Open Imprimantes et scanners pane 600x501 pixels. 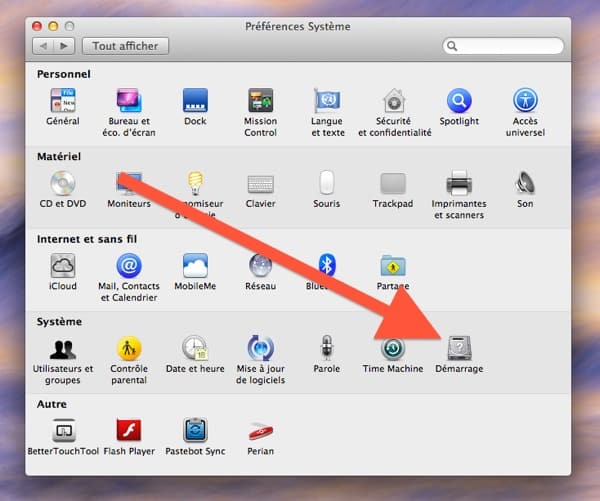[459, 183]
